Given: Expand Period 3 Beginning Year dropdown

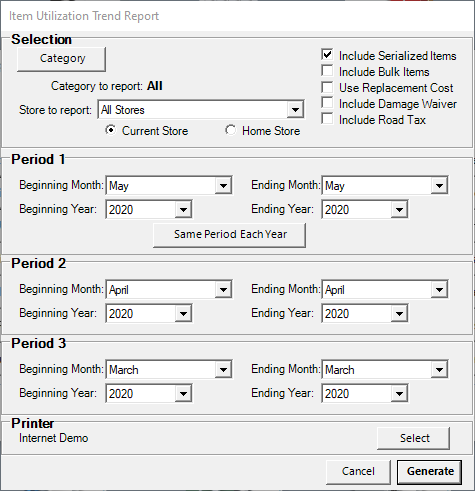Looking at the screenshot, I should (x=149, y=393).
